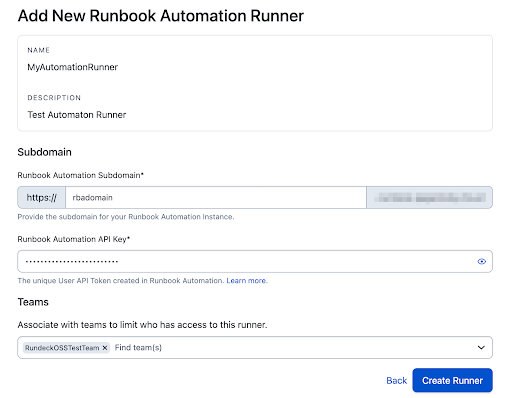Click the 'Provide the subdomain' hint text
The height and width of the screenshot is (398, 512).
126,217
